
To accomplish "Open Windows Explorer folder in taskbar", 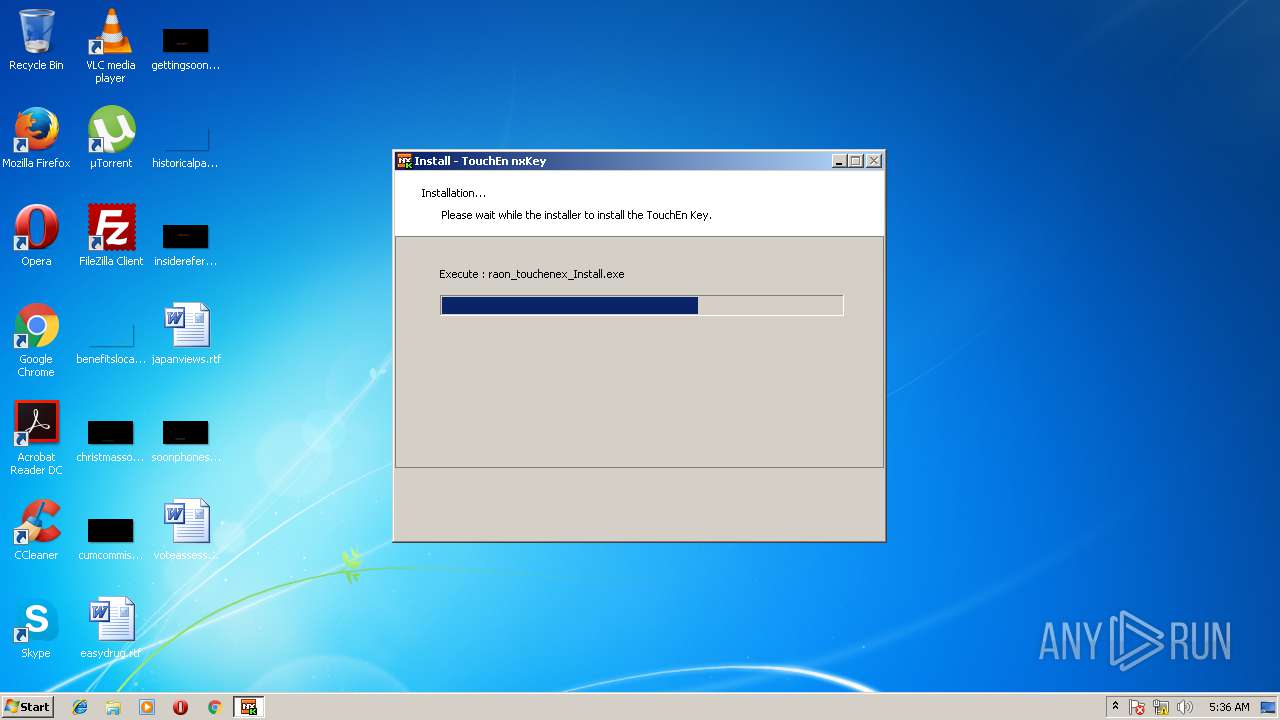I will [113, 707].
